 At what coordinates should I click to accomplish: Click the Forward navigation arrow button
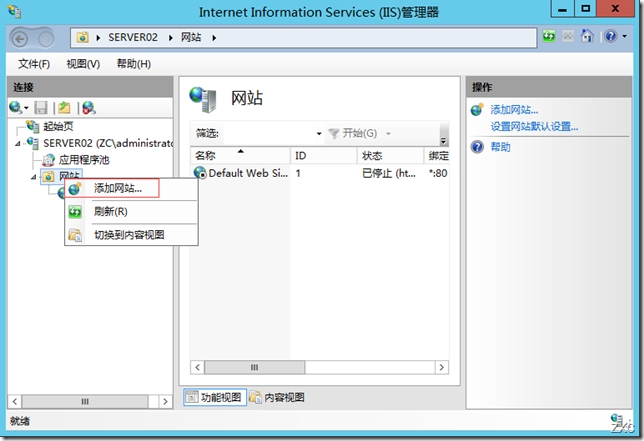46,39
